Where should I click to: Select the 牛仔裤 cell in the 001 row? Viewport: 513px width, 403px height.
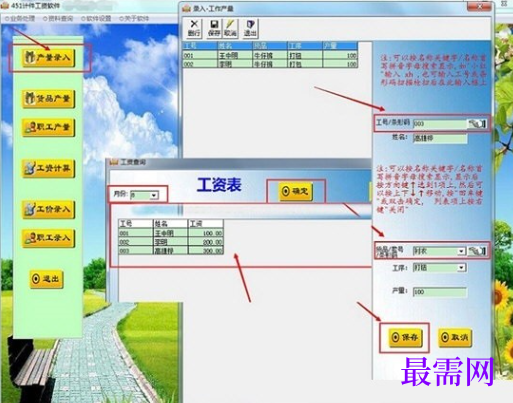[270, 56]
